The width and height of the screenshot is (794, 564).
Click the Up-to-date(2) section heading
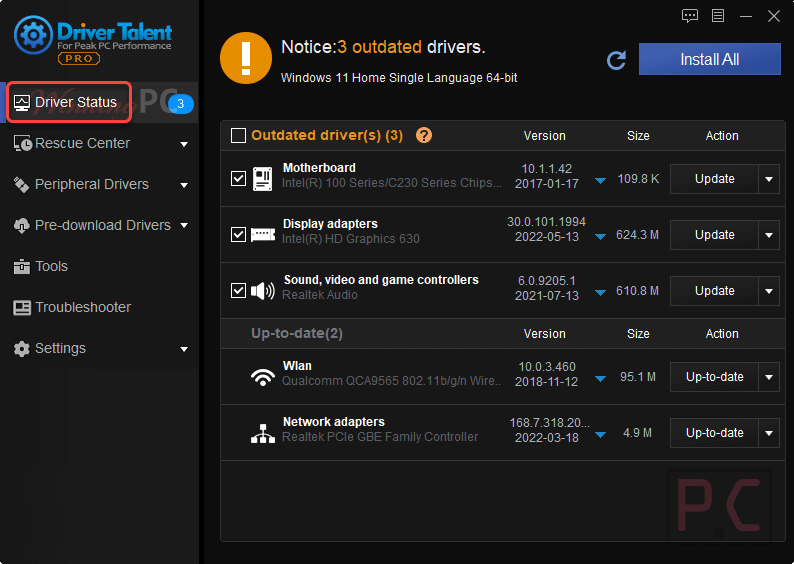click(297, 333)
